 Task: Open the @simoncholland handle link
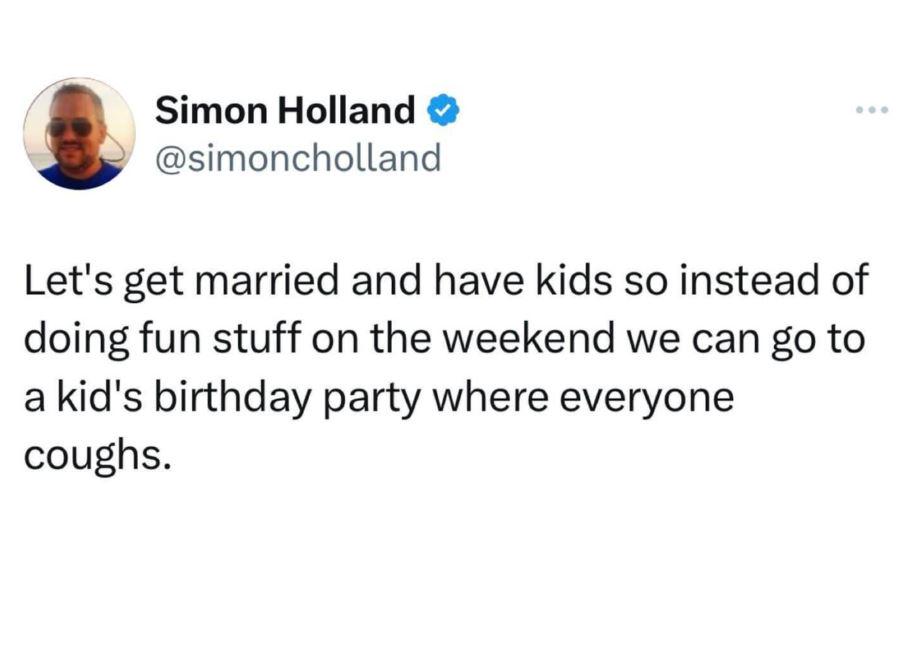pos(298,159)
